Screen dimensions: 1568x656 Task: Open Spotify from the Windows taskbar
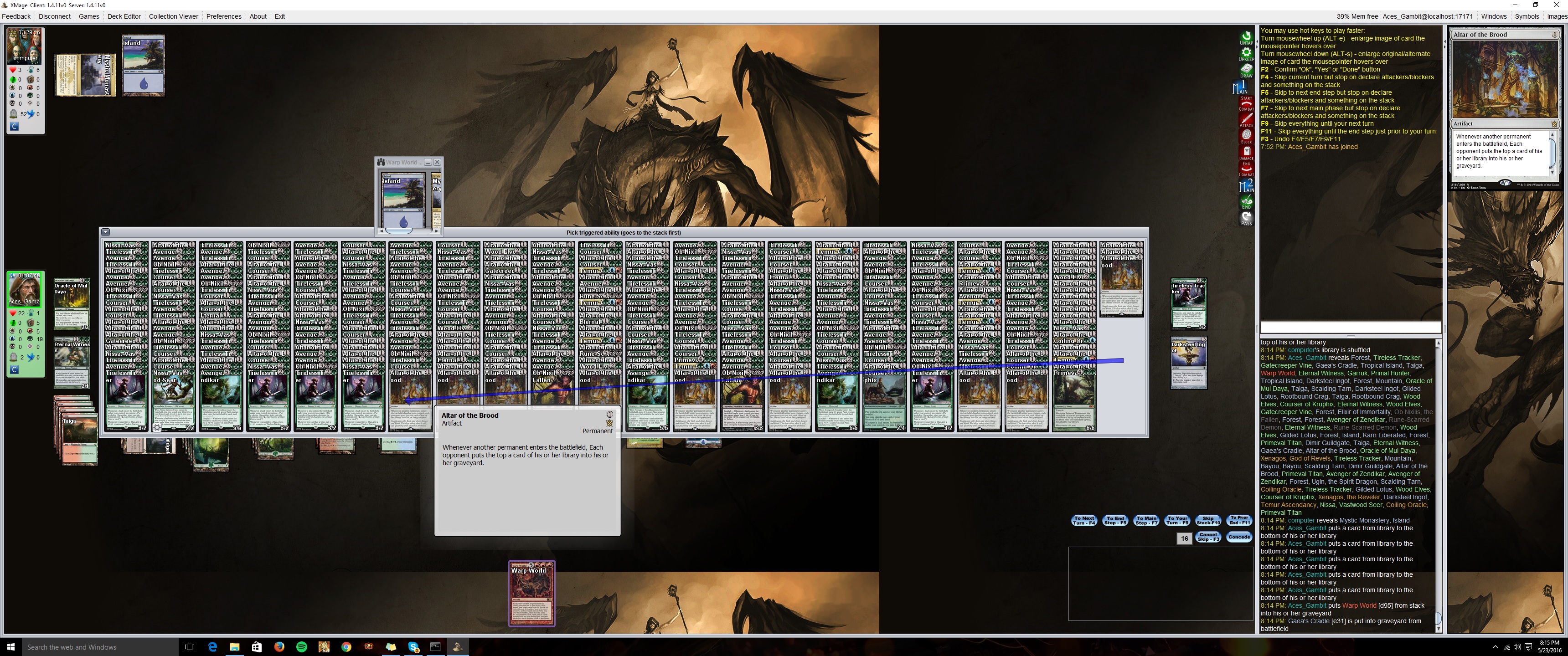pyautogui.click(x=301, y=647)
